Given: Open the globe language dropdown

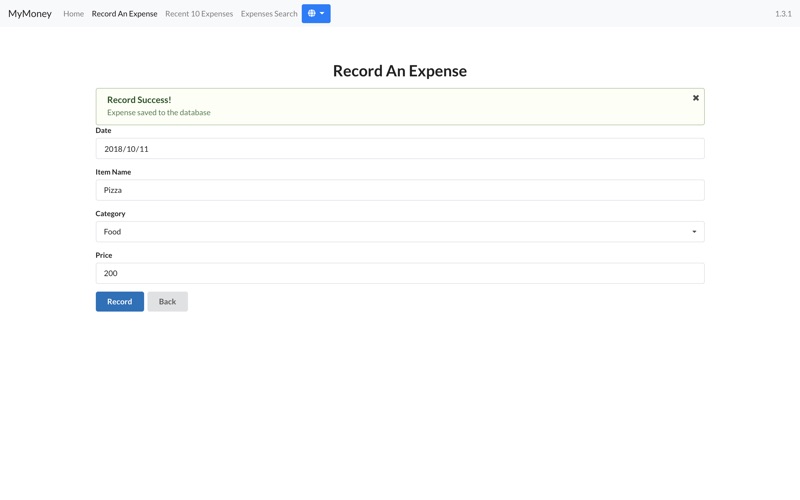Looking at the screenshot, I should pos(316,13).
